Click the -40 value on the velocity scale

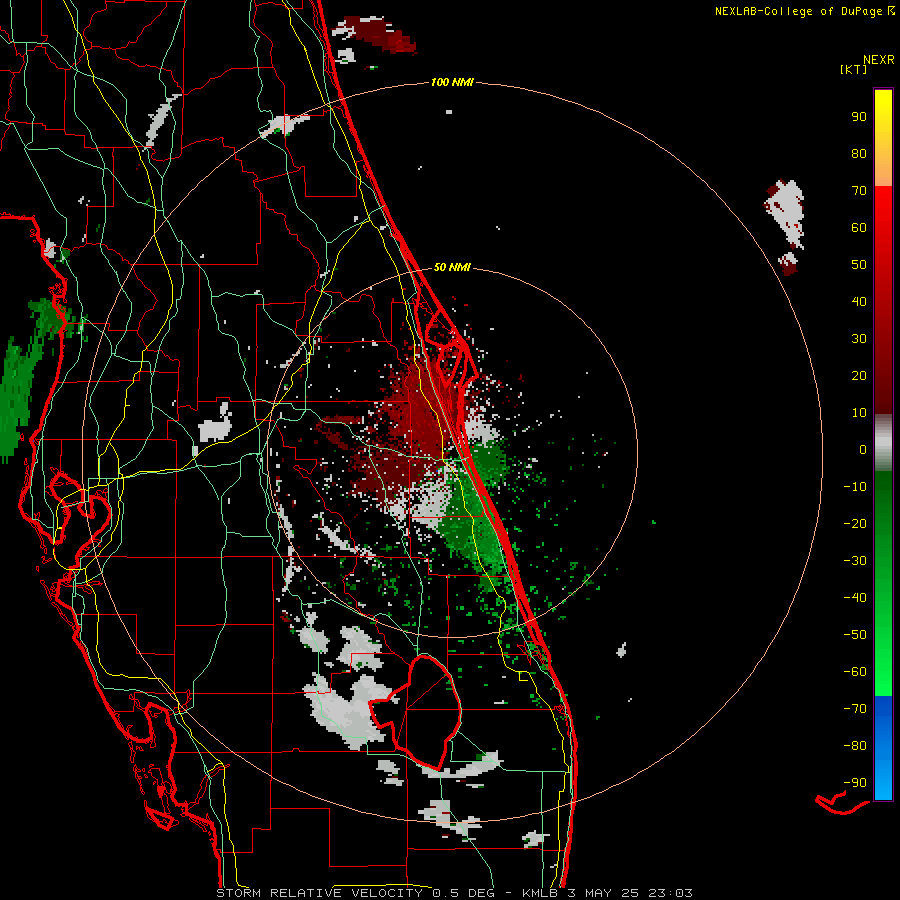855,598
